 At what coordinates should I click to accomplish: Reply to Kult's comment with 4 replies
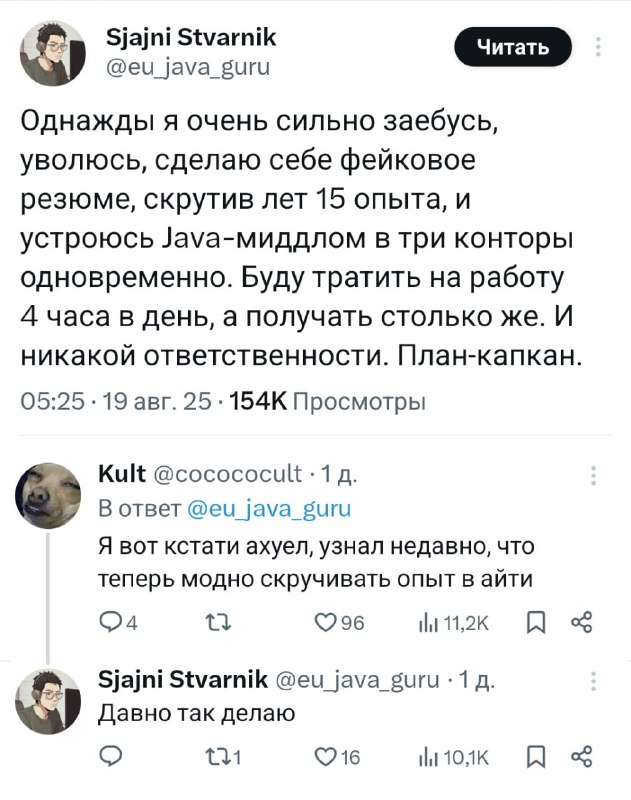[118, 622]
